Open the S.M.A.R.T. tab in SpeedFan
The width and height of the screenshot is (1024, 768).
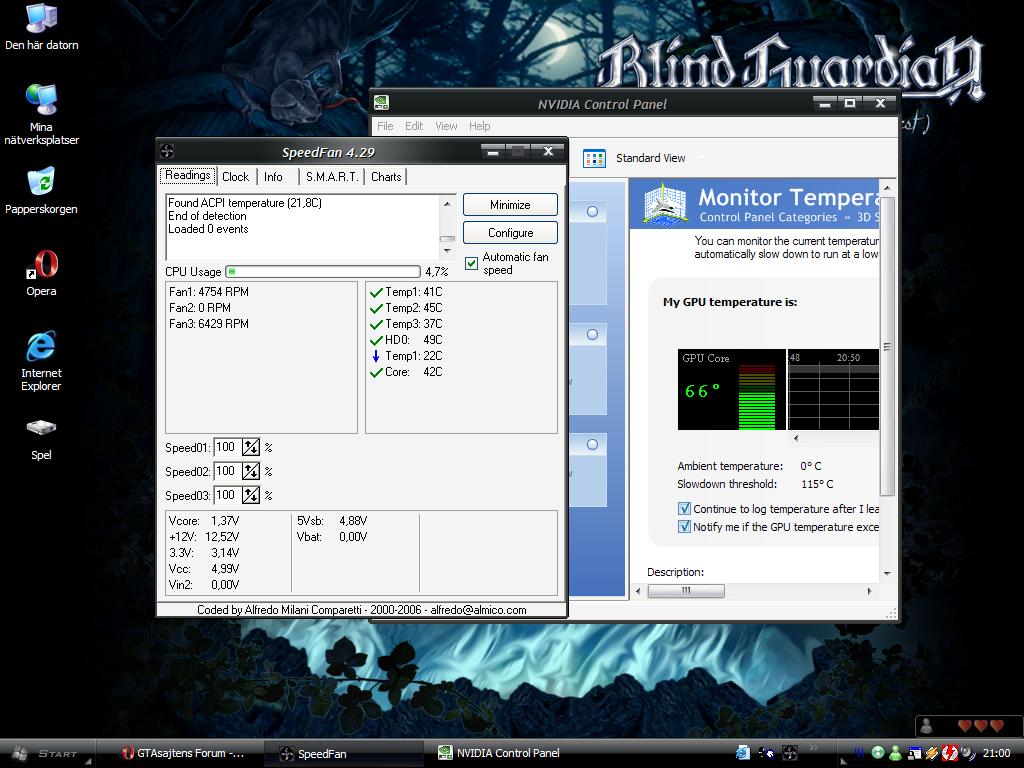point(332,176)
